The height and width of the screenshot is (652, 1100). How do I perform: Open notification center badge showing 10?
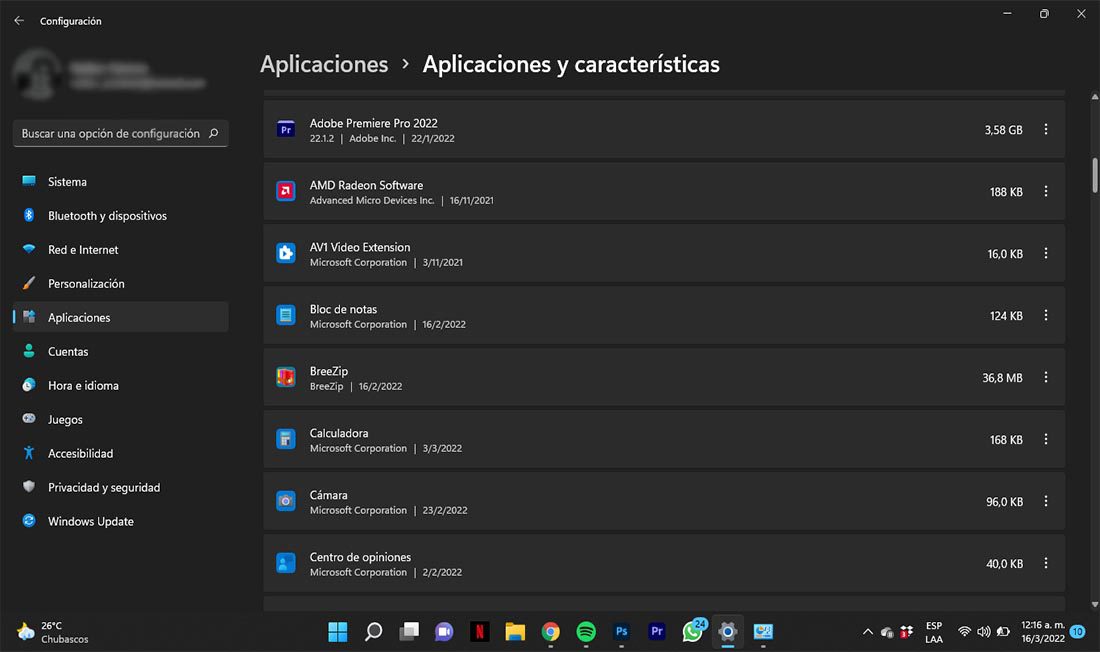tap(1078, 632)
